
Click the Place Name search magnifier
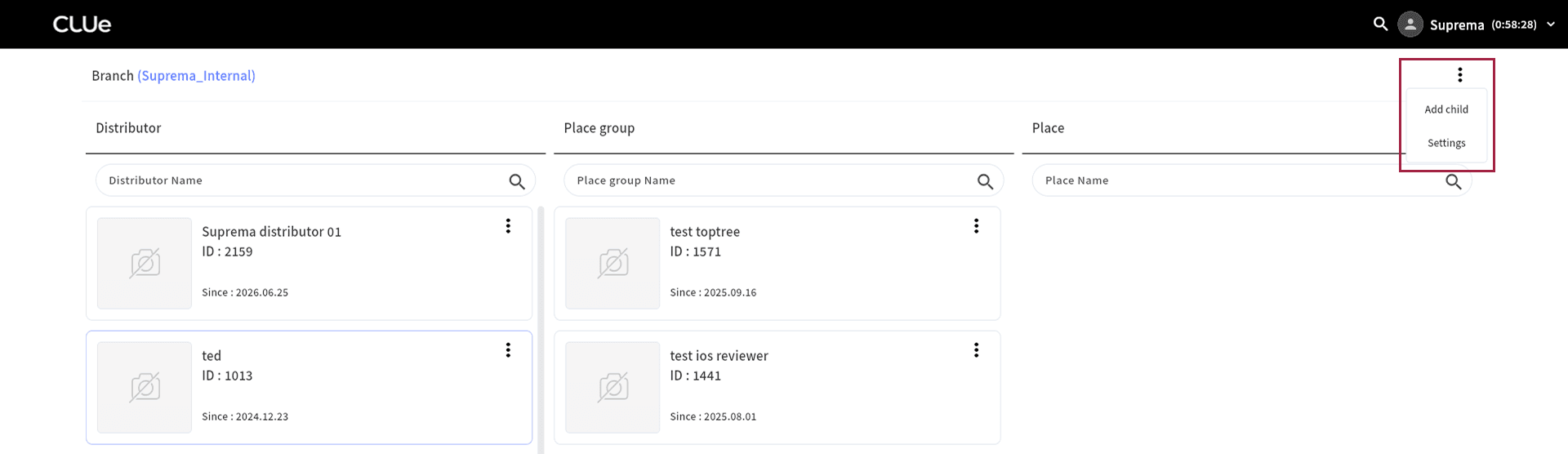click(1454, 181)
